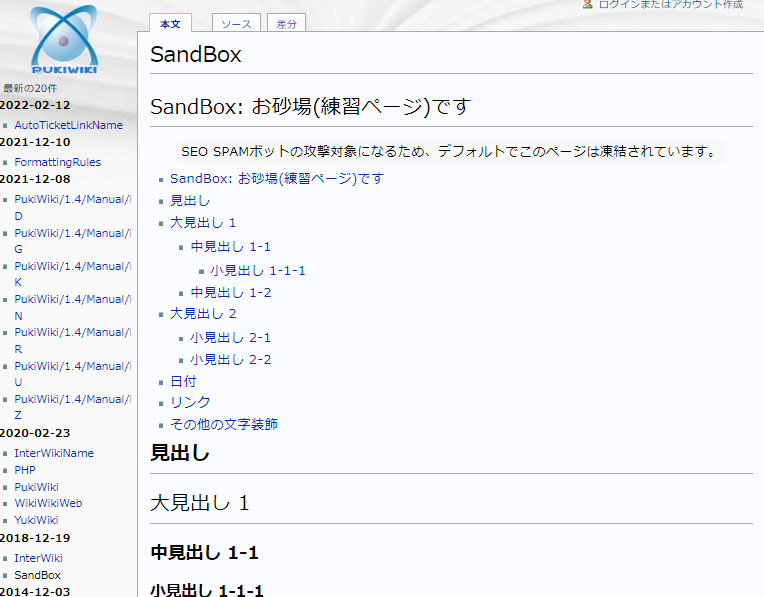This screenshot has height=597, width=764.
Task: Click the 2021-12-08 date heading
Action: (x=35, y=179)
